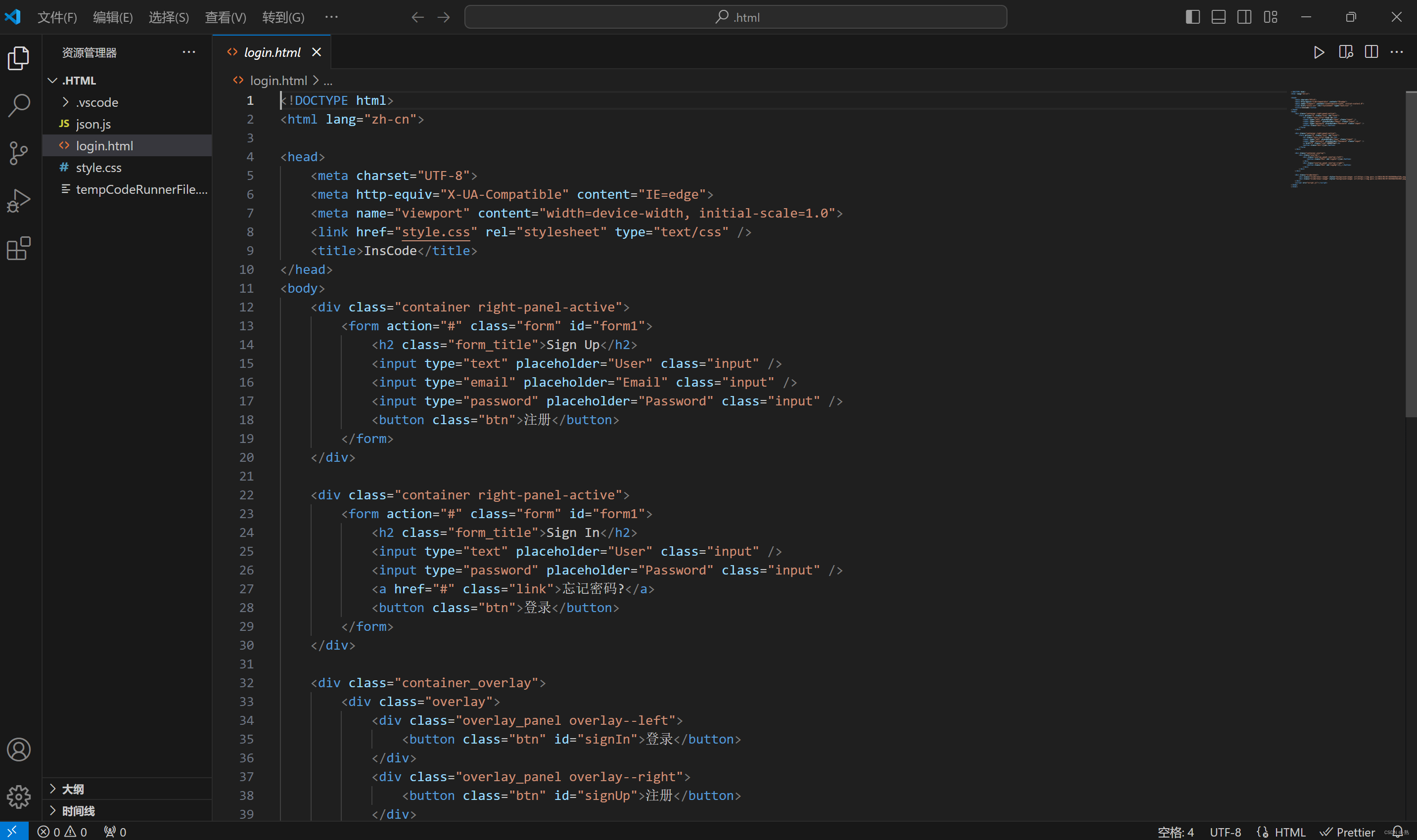Click the 忘记密码? link text on line 27
Image resolution: width=1417 pixels, height=840 pixels.
point(594,589)
